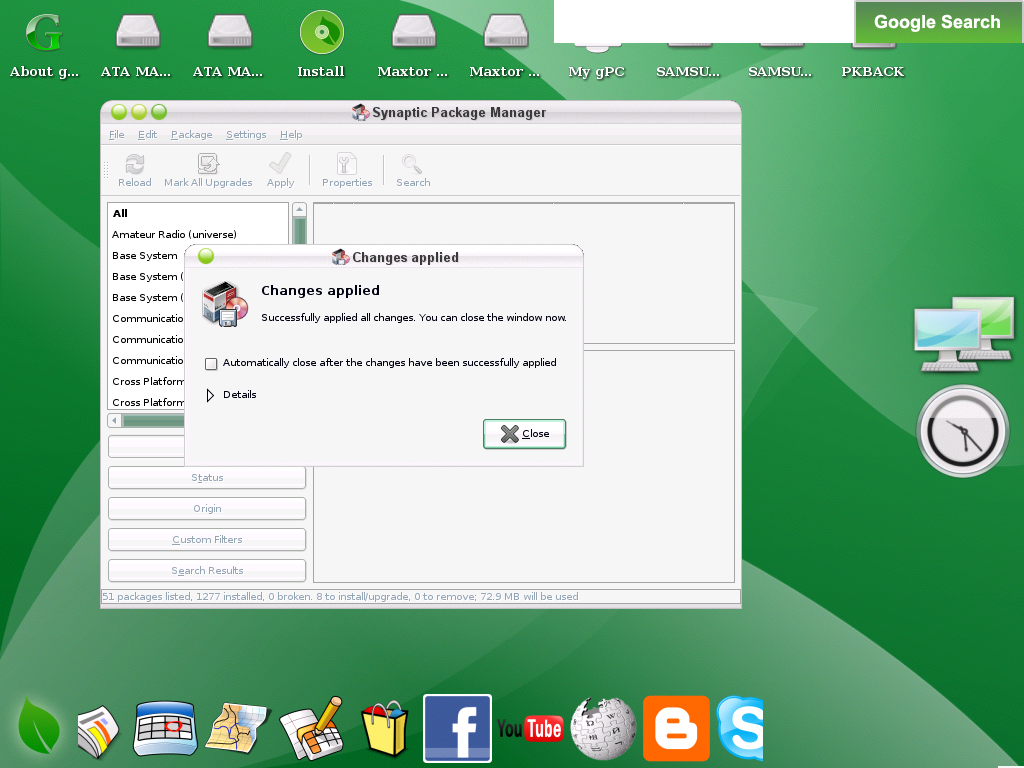Open the Facebook dock icon
This screenshot has height=768, width=1024.
[457, 728]
